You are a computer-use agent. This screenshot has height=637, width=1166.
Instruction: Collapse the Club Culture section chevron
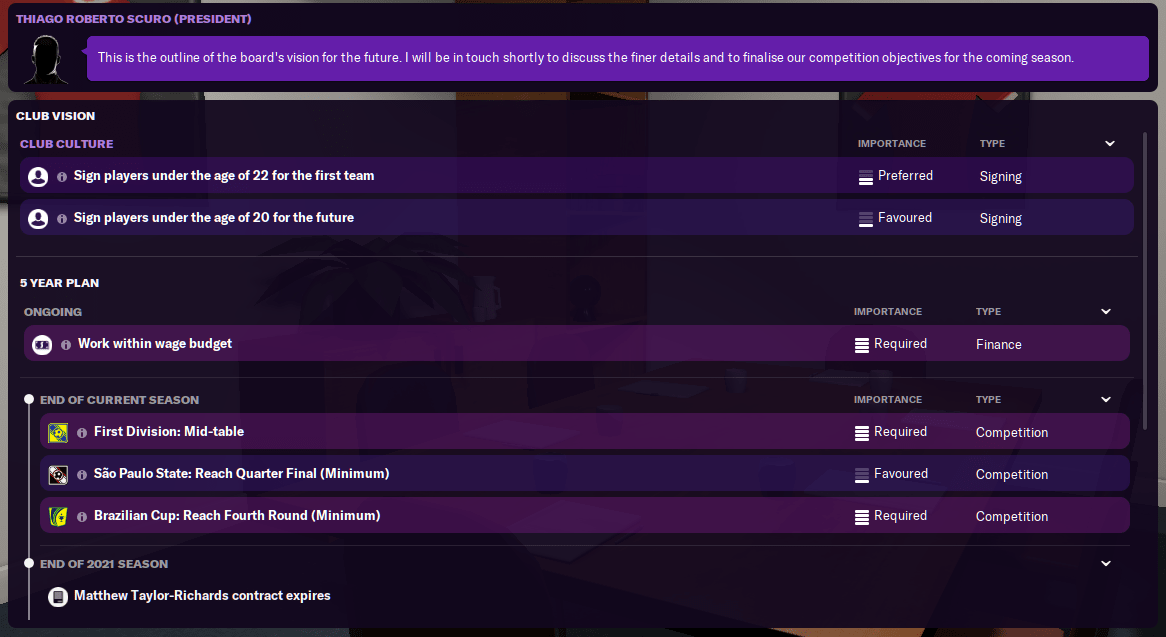click(x=1110, y=144)
